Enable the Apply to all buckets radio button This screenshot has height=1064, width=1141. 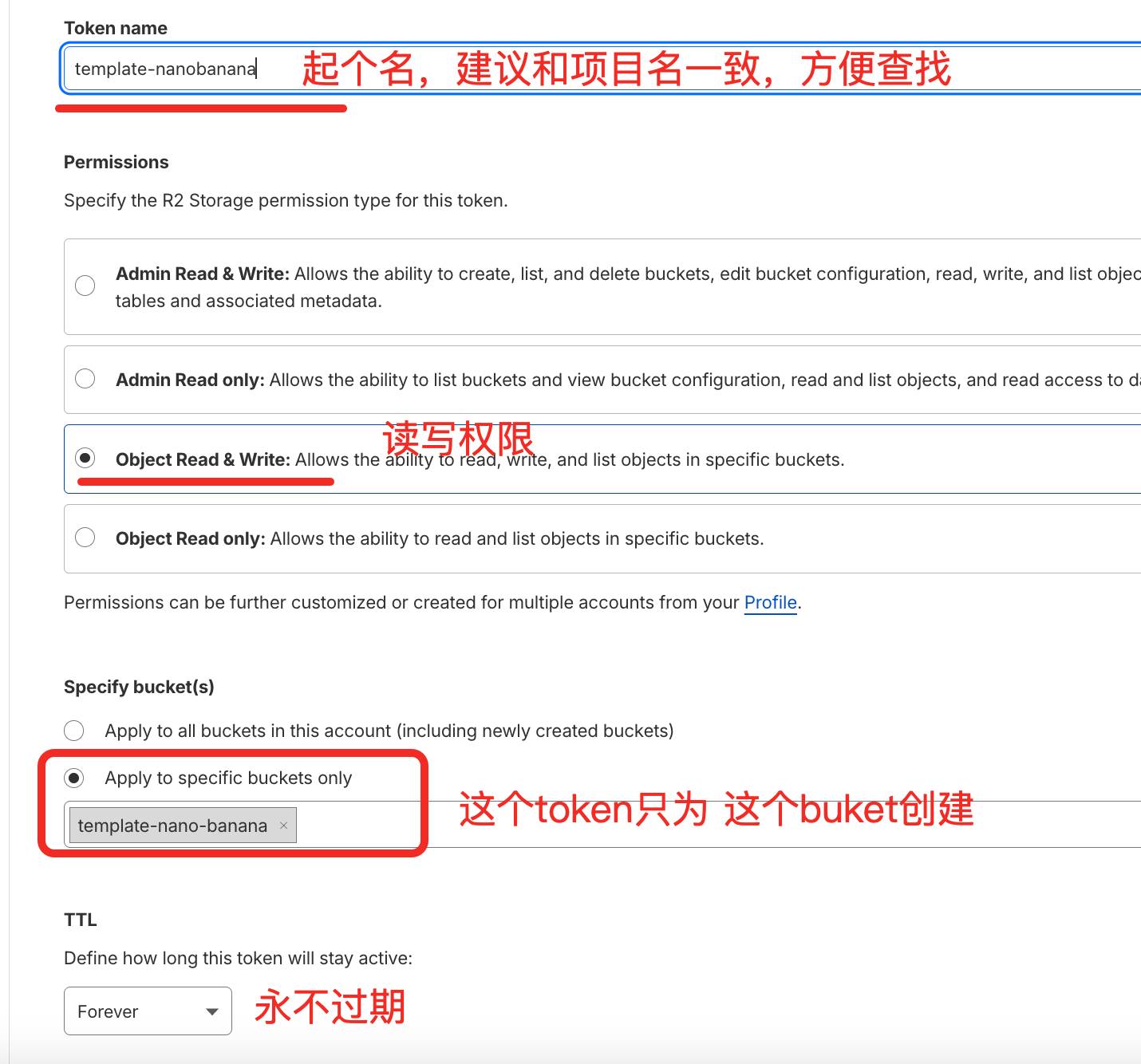pos(74,731)
